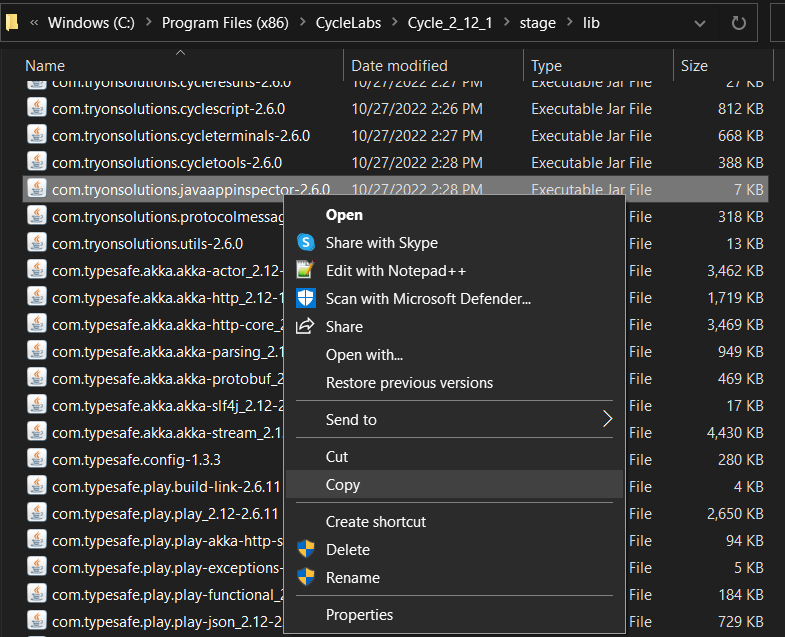Go to Program Files (x86) breadcrumb
This screenshot has width=785, height=637.
pos(225,23)
